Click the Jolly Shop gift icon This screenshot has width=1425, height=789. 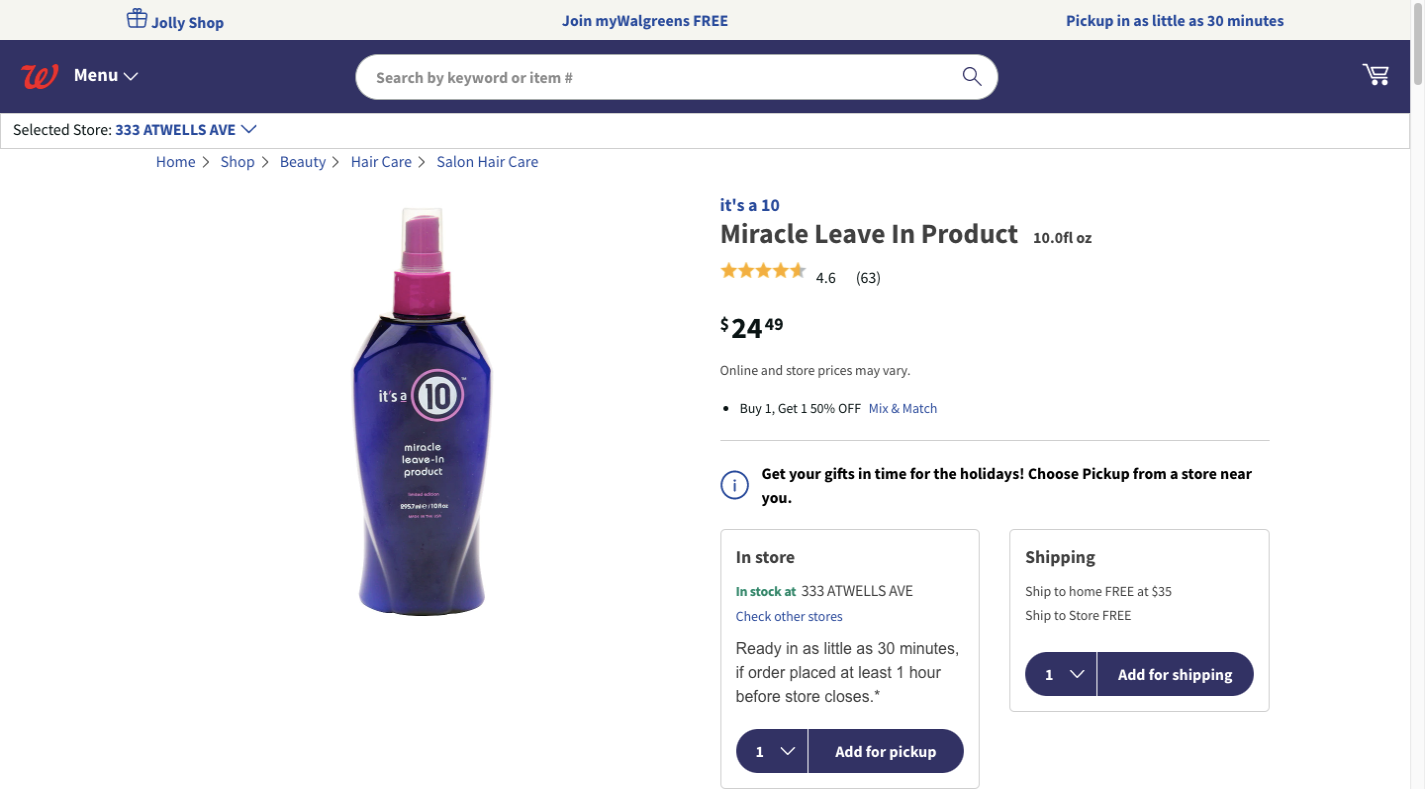coord(137,19)
